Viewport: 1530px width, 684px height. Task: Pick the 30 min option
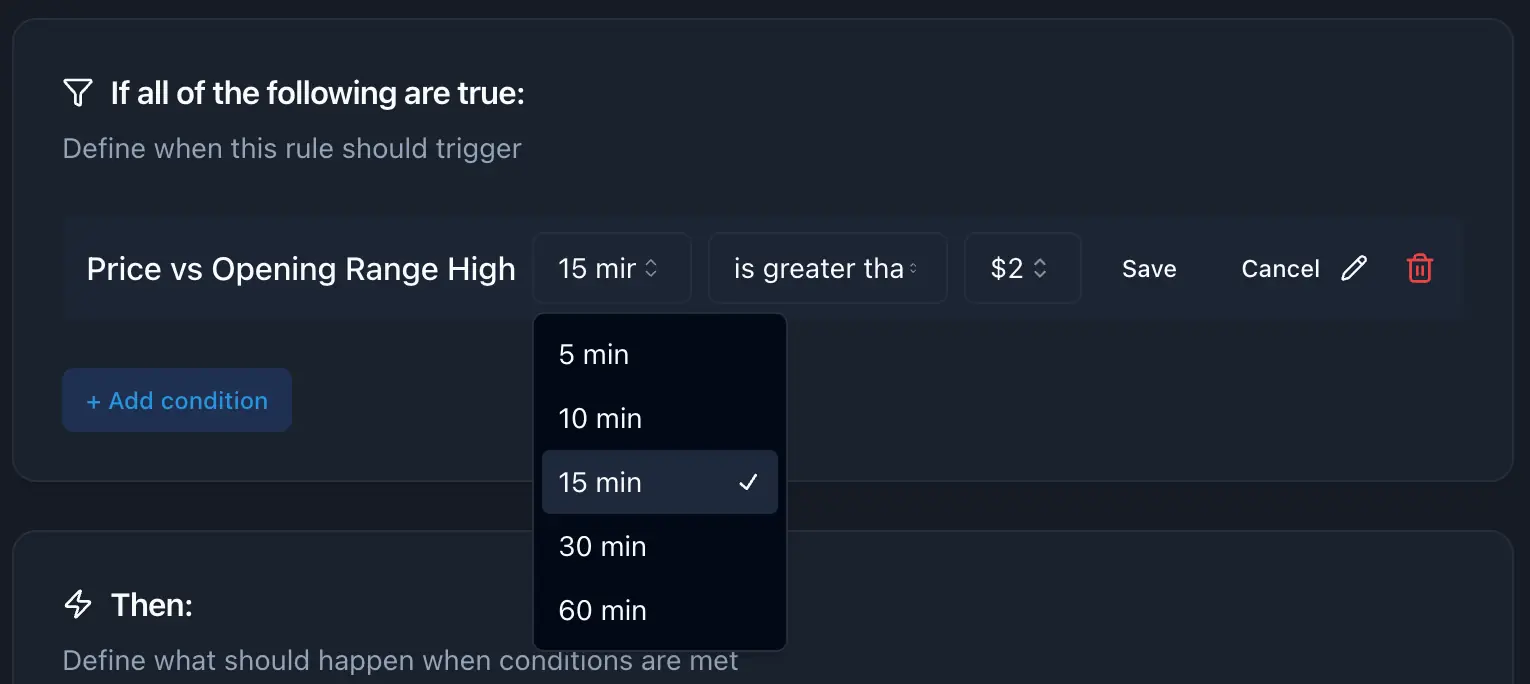click(x=602, y=546)
